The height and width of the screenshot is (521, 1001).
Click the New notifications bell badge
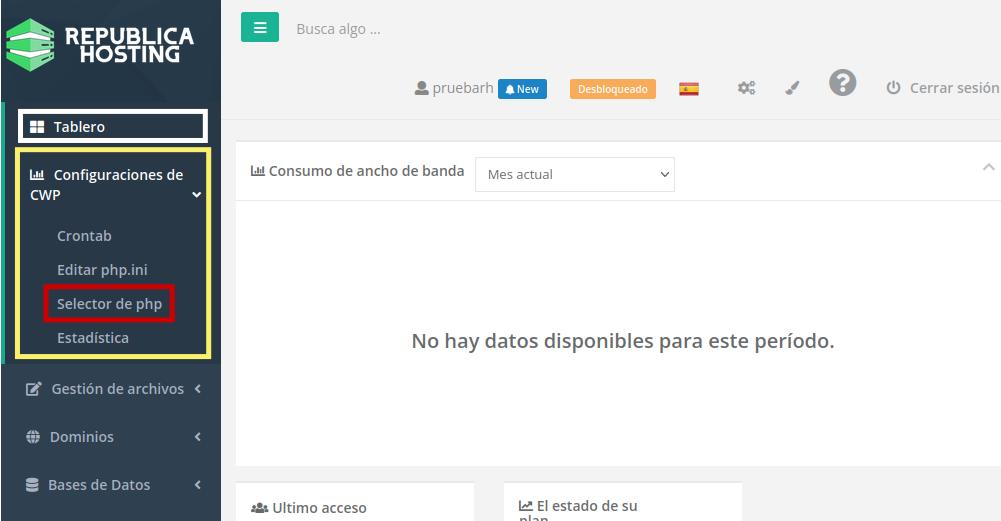coord(522,89)
